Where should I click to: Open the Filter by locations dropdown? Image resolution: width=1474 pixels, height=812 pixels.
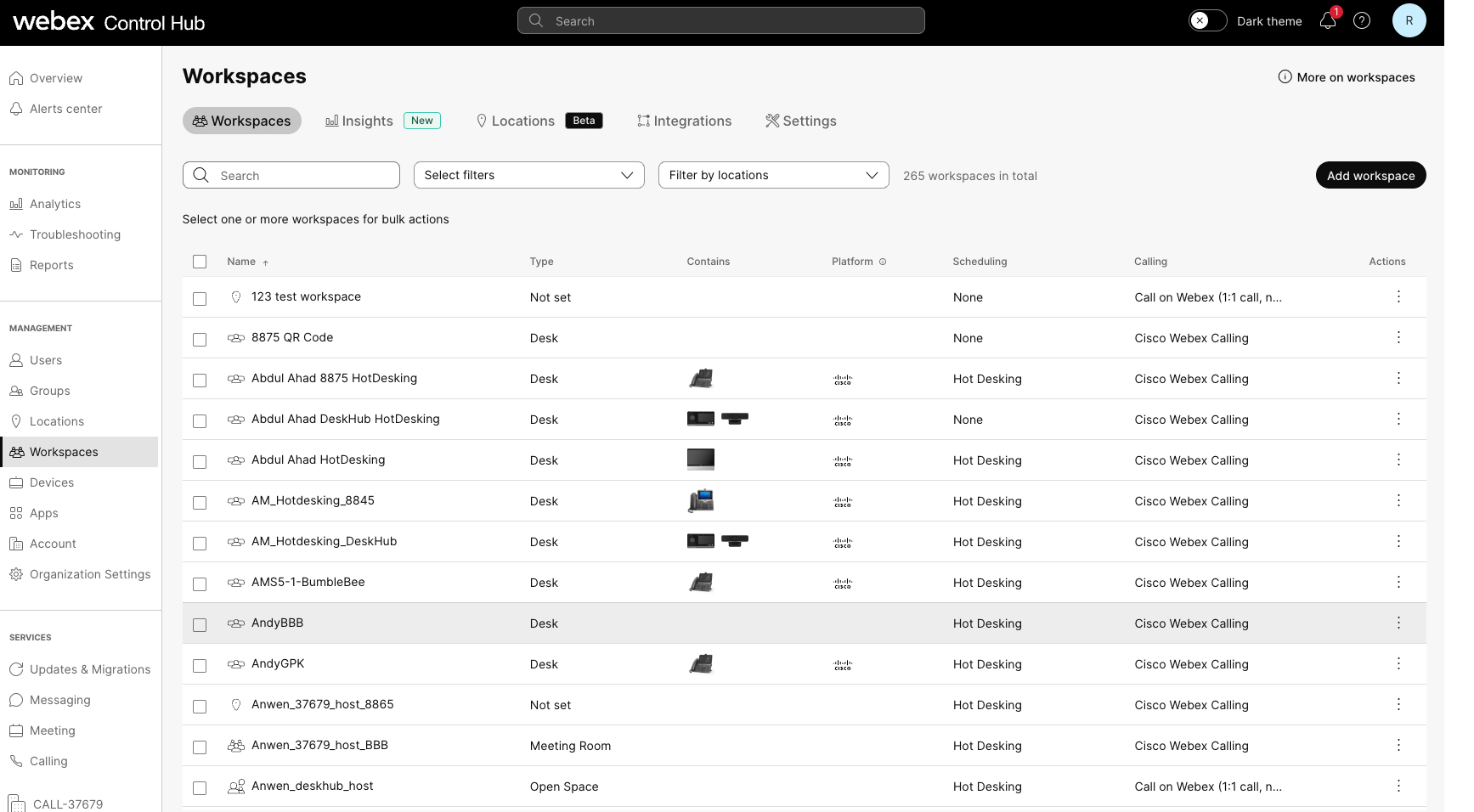tap(773, 175)
